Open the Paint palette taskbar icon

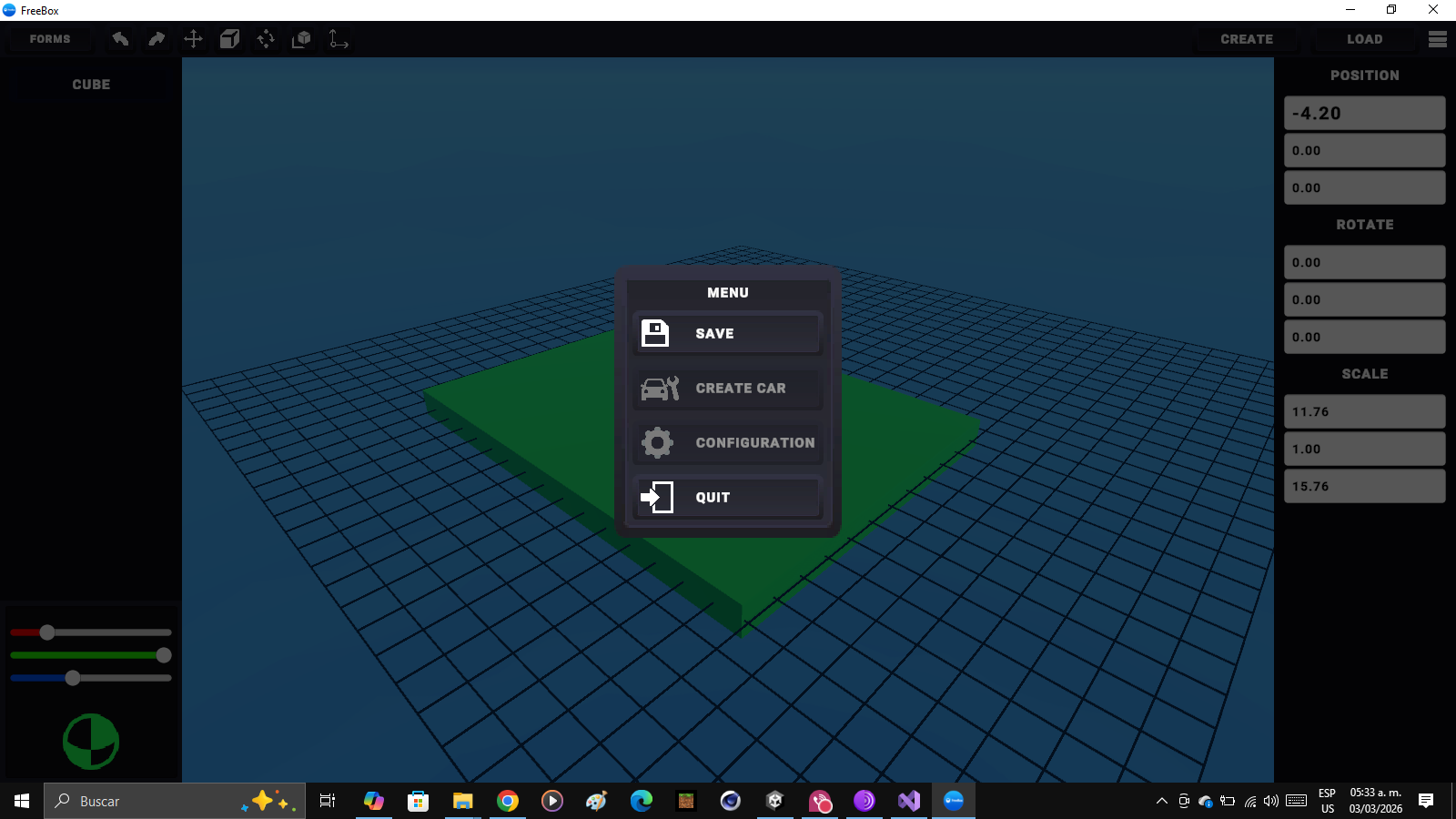pos(597,801)
